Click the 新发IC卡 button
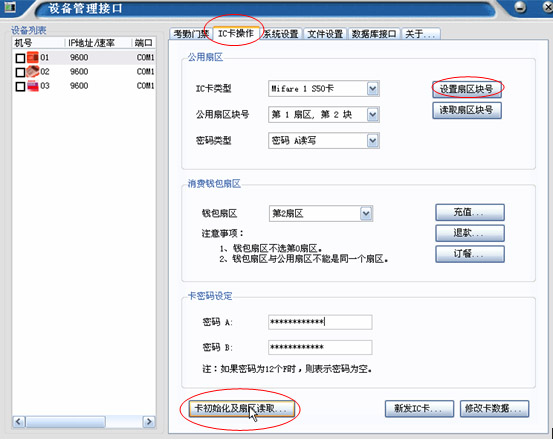 [x=419, y=409]
